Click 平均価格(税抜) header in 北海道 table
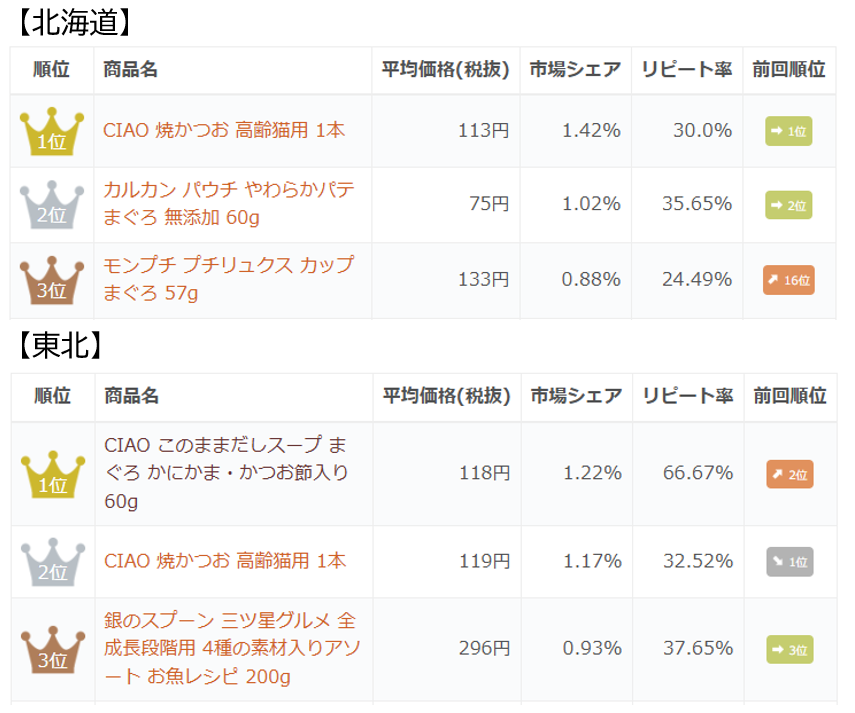Image resolution: width=855 pixels, height=713 pixels. click(445, 70)
